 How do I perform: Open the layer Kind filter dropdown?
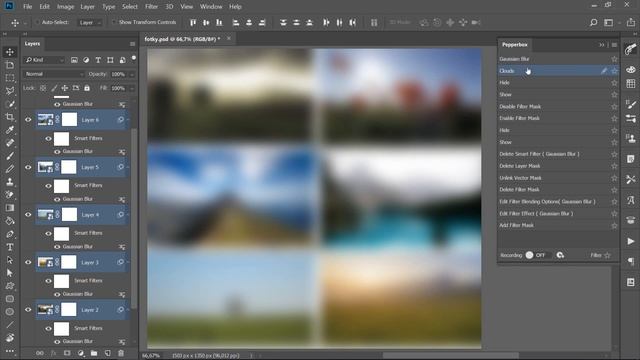coord(45,60)
